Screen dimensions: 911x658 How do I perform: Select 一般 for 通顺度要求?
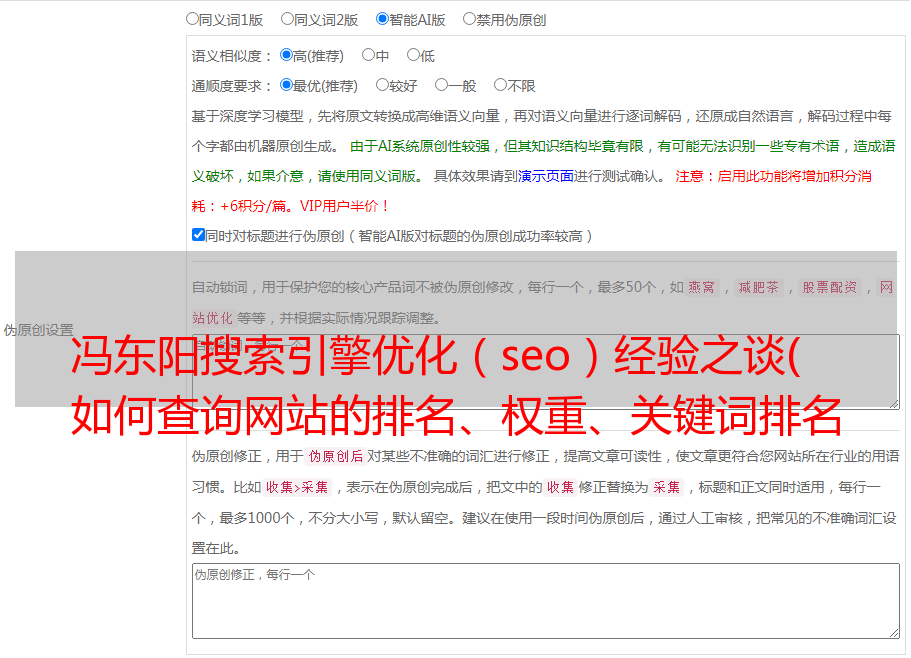tap(442, 85)
